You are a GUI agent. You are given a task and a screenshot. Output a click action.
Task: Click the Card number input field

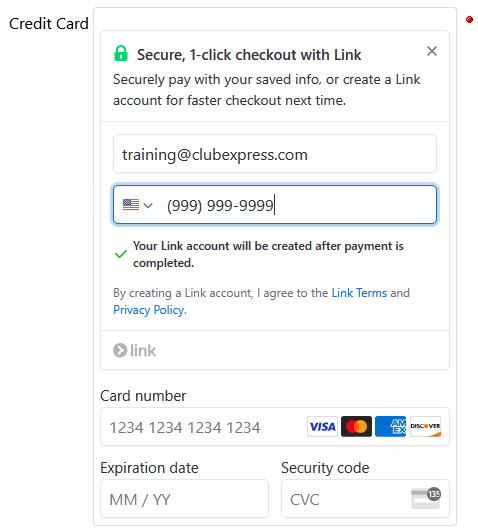(275, 426)
